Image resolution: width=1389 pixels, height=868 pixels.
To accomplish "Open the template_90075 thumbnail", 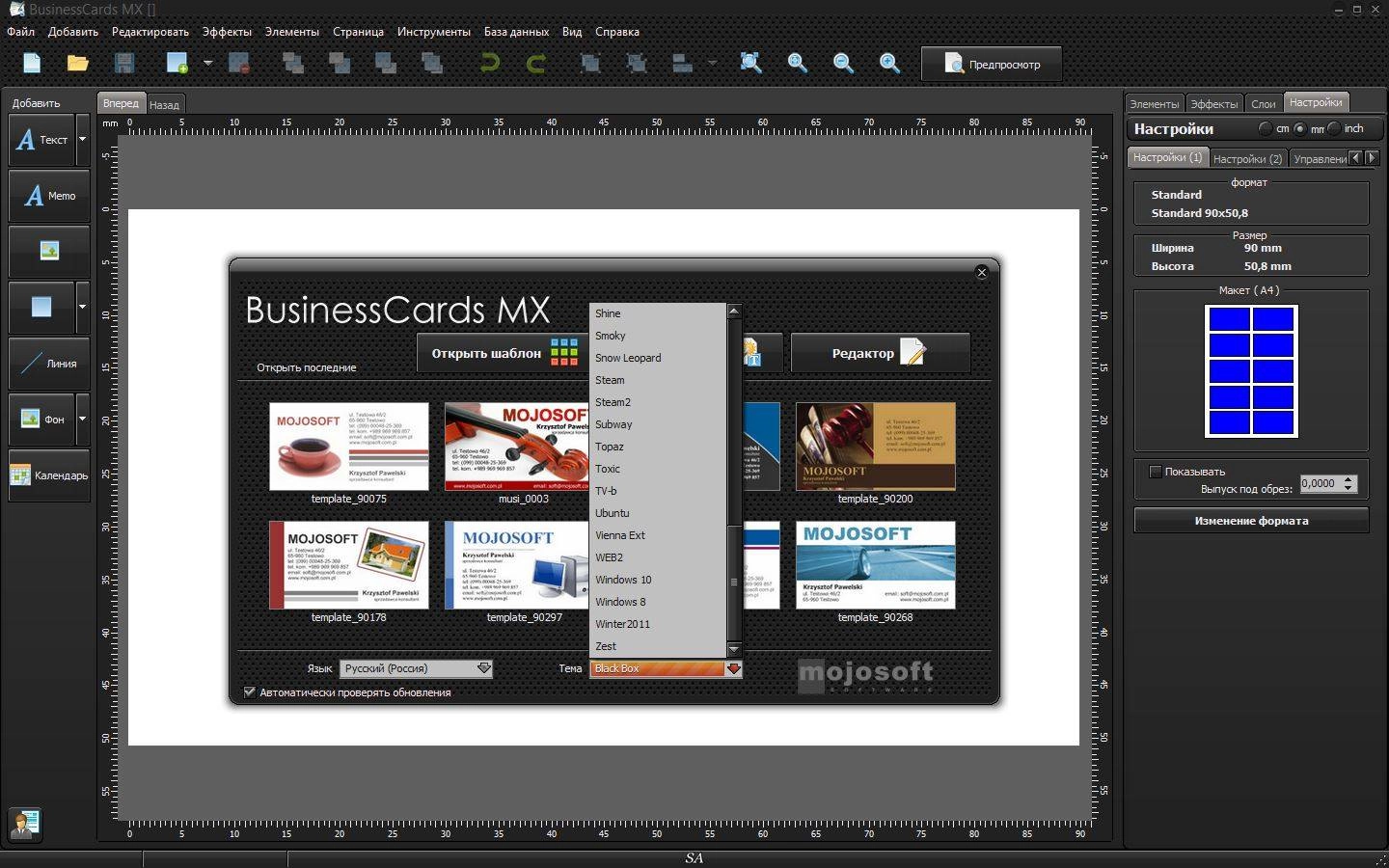I will coord(348,448).
